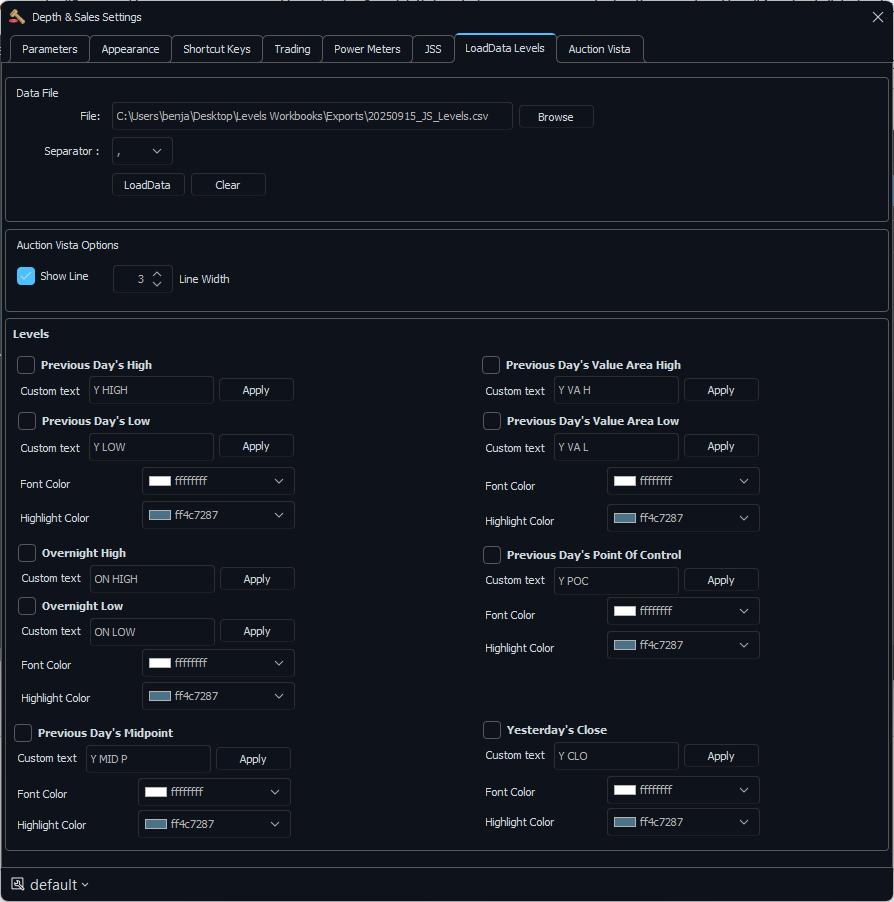894x902 pixels.
Task: Enable Previous Day's High checkbox
Action: pos(26,365)
